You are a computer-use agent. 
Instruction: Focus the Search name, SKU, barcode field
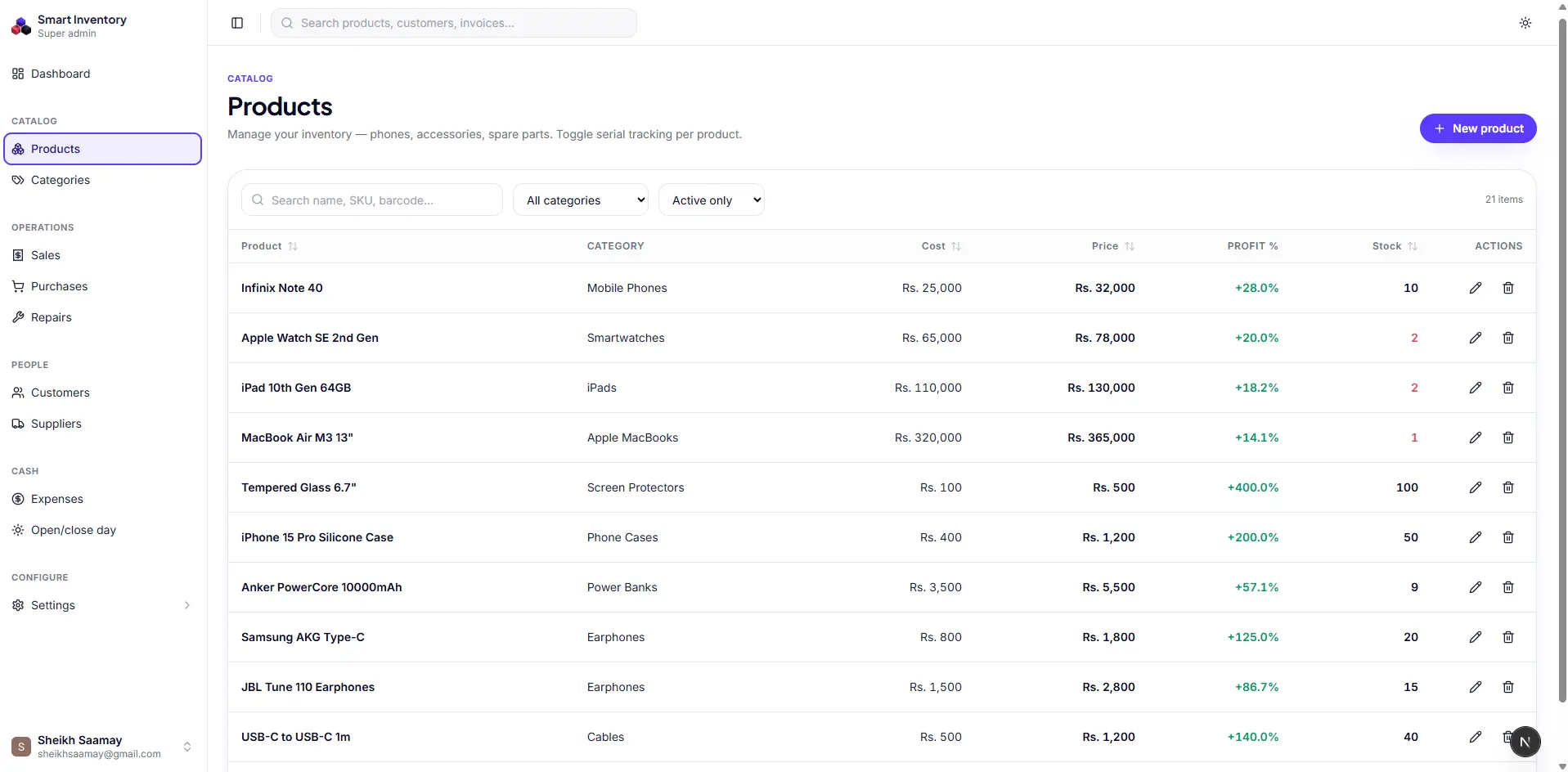pos(372,200)
